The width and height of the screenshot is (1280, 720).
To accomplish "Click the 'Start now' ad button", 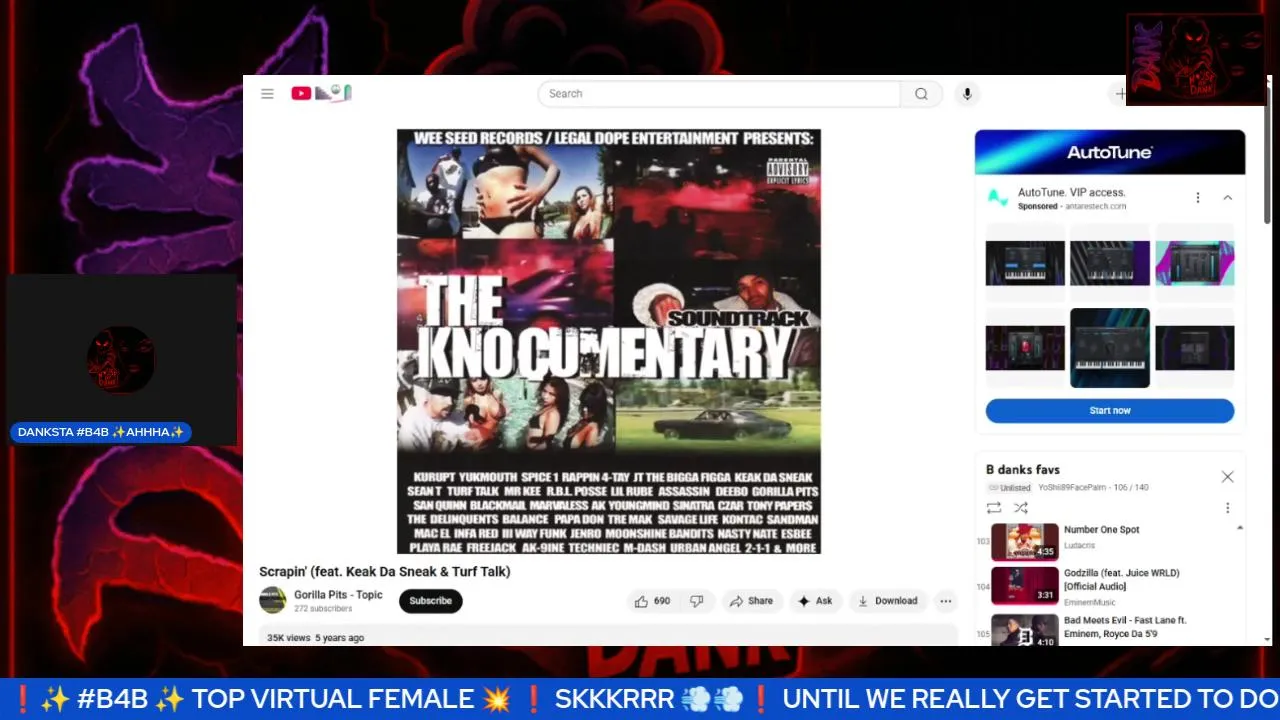I will [x=1110, y=411].
